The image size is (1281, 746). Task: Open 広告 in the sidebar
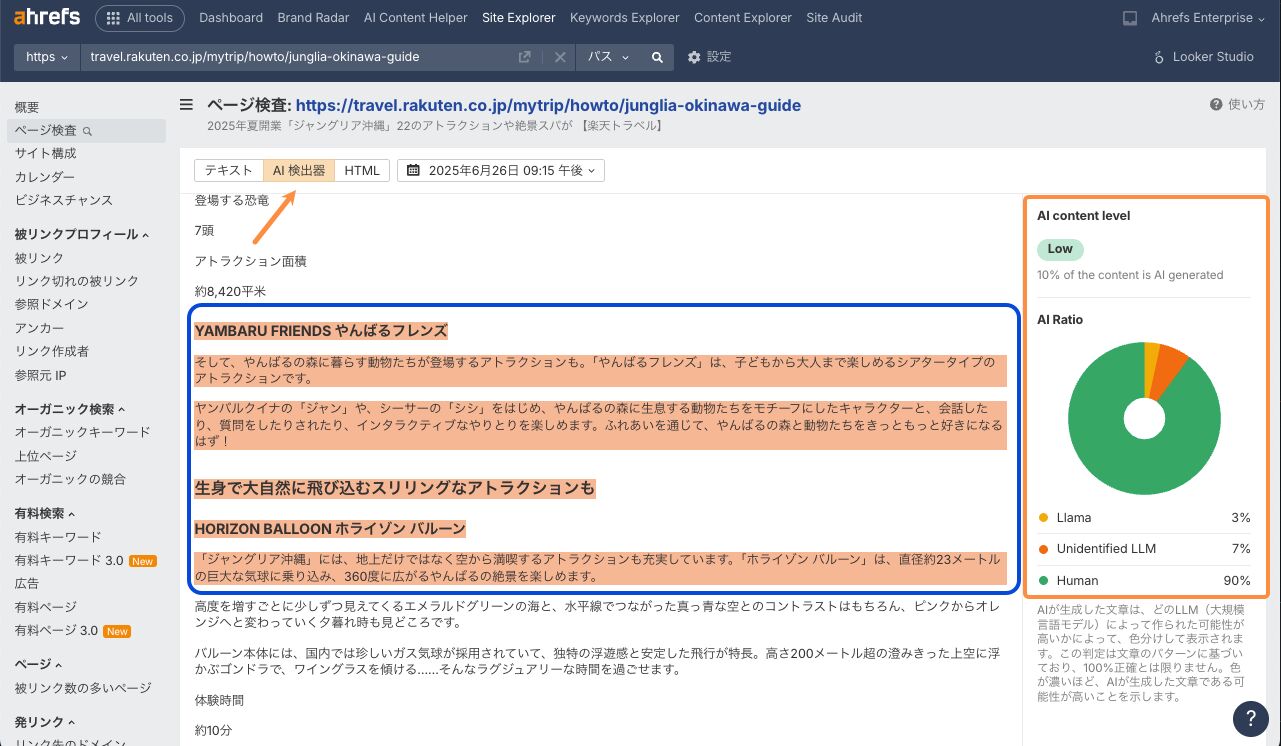27,583
